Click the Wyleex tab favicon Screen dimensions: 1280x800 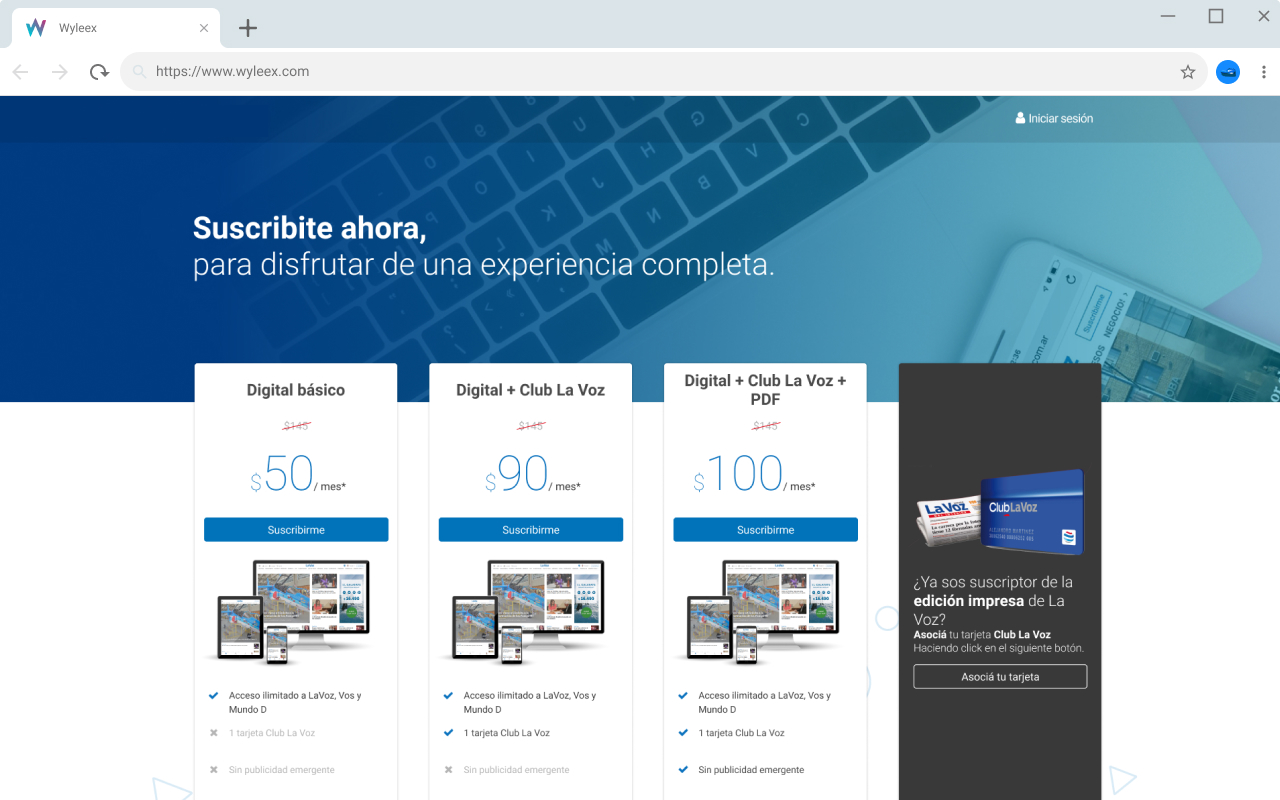(36, 28)
